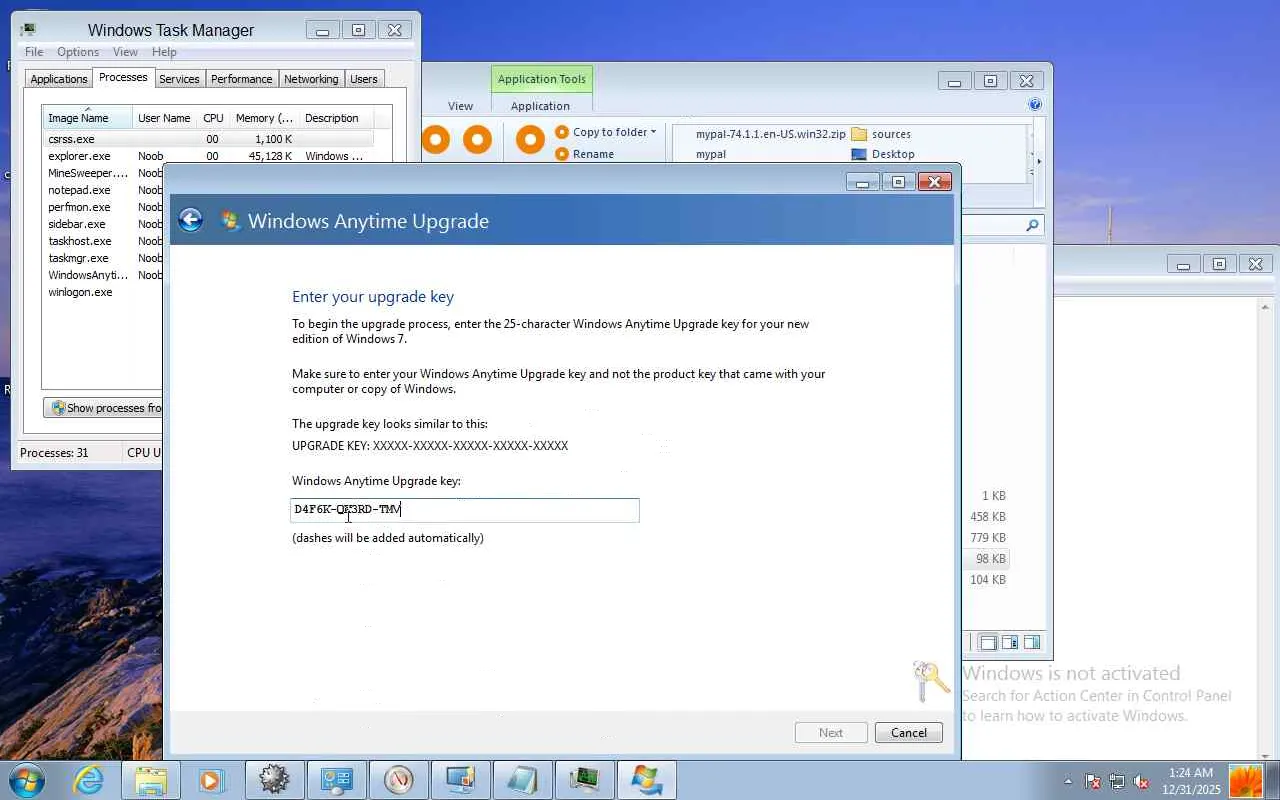Open the View tab in the Explorer ribbon
This screenshot has width=1280, height=800.
click(x=460, y=106)
